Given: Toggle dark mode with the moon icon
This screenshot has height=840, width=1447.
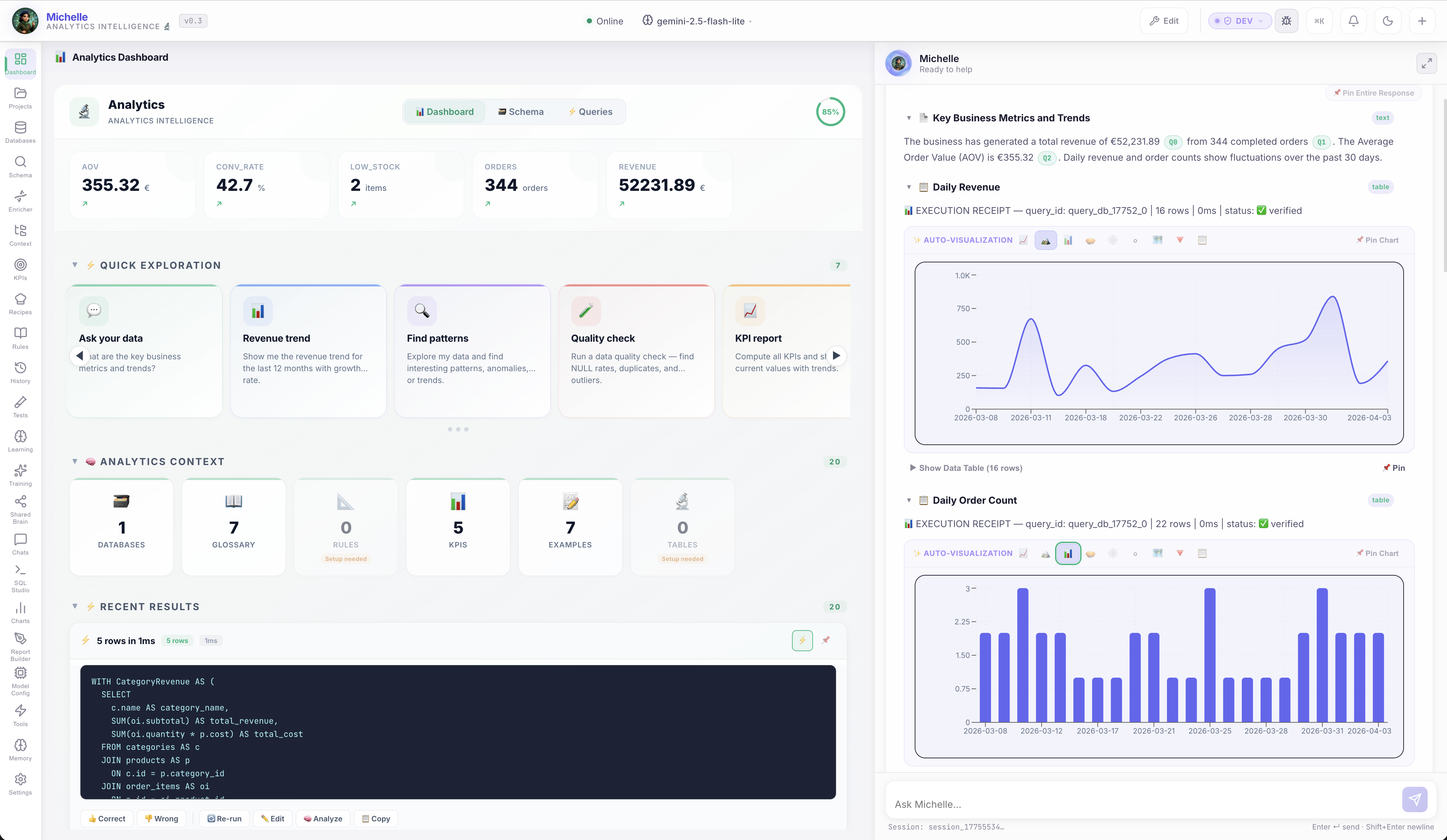Looking at the screenshot, I should (1388, 21).
